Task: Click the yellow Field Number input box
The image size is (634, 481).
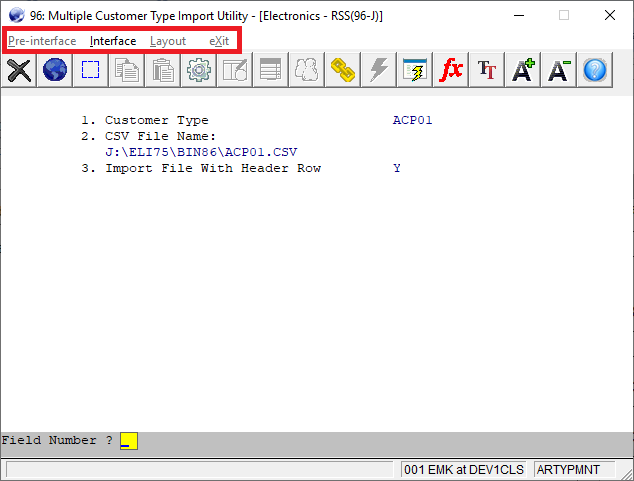Action: coord(129,441)
